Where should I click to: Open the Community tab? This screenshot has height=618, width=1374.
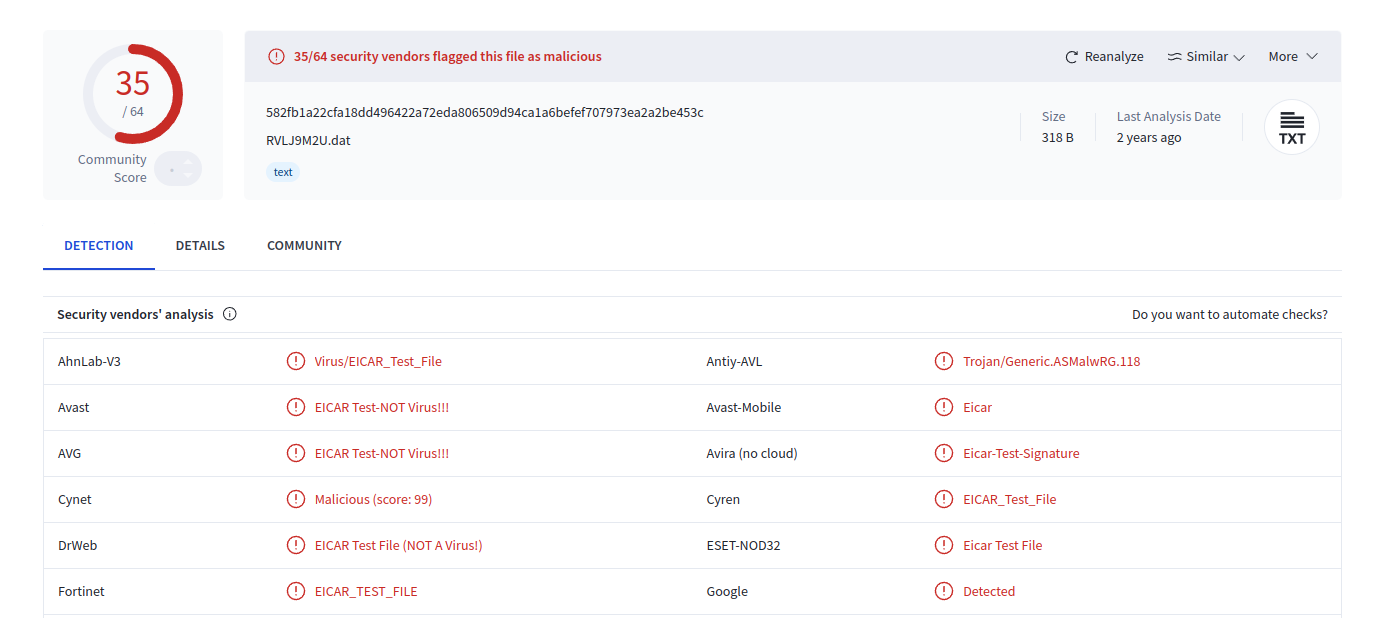pos(304,245)
